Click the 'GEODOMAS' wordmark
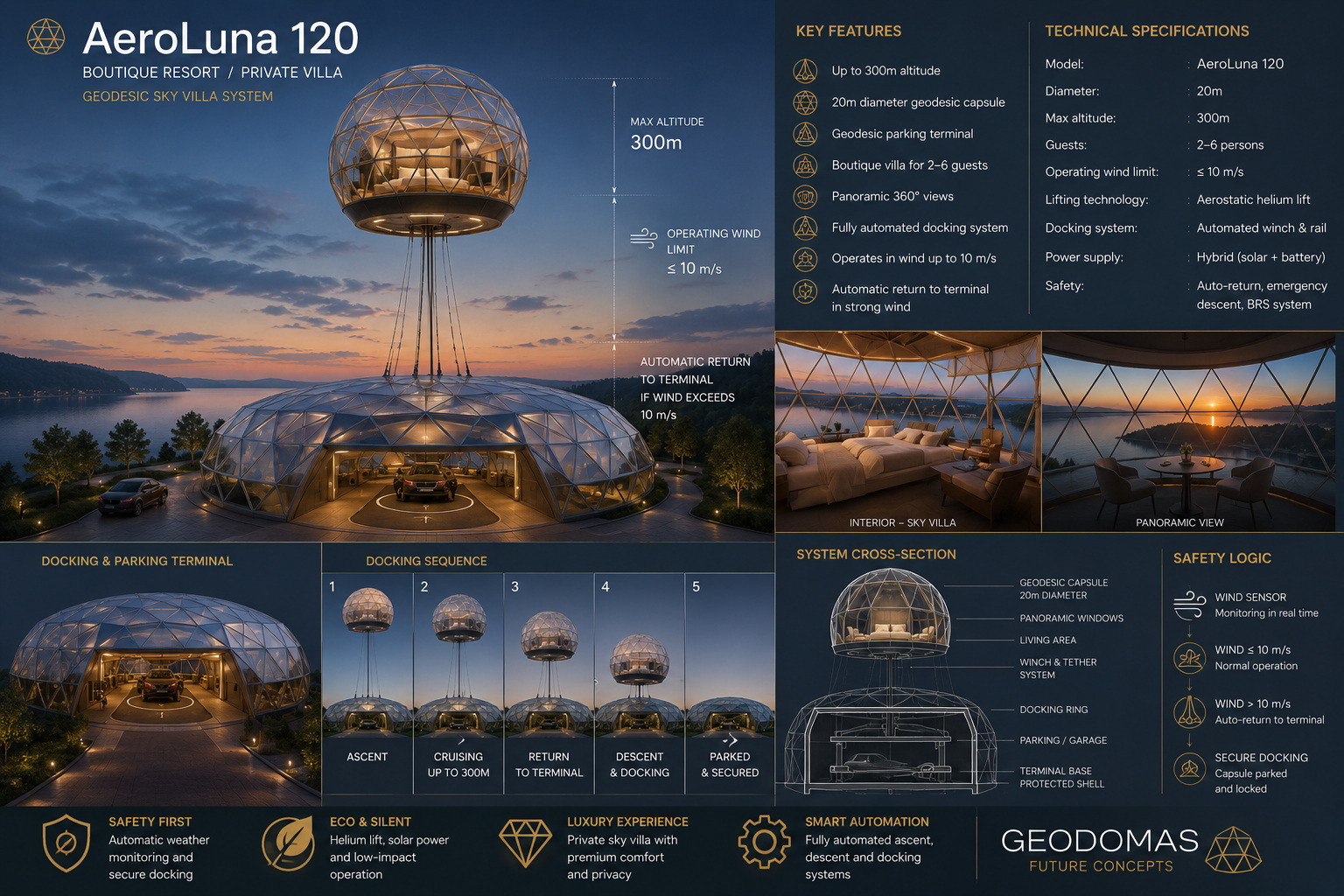 tap(1100, 841)
